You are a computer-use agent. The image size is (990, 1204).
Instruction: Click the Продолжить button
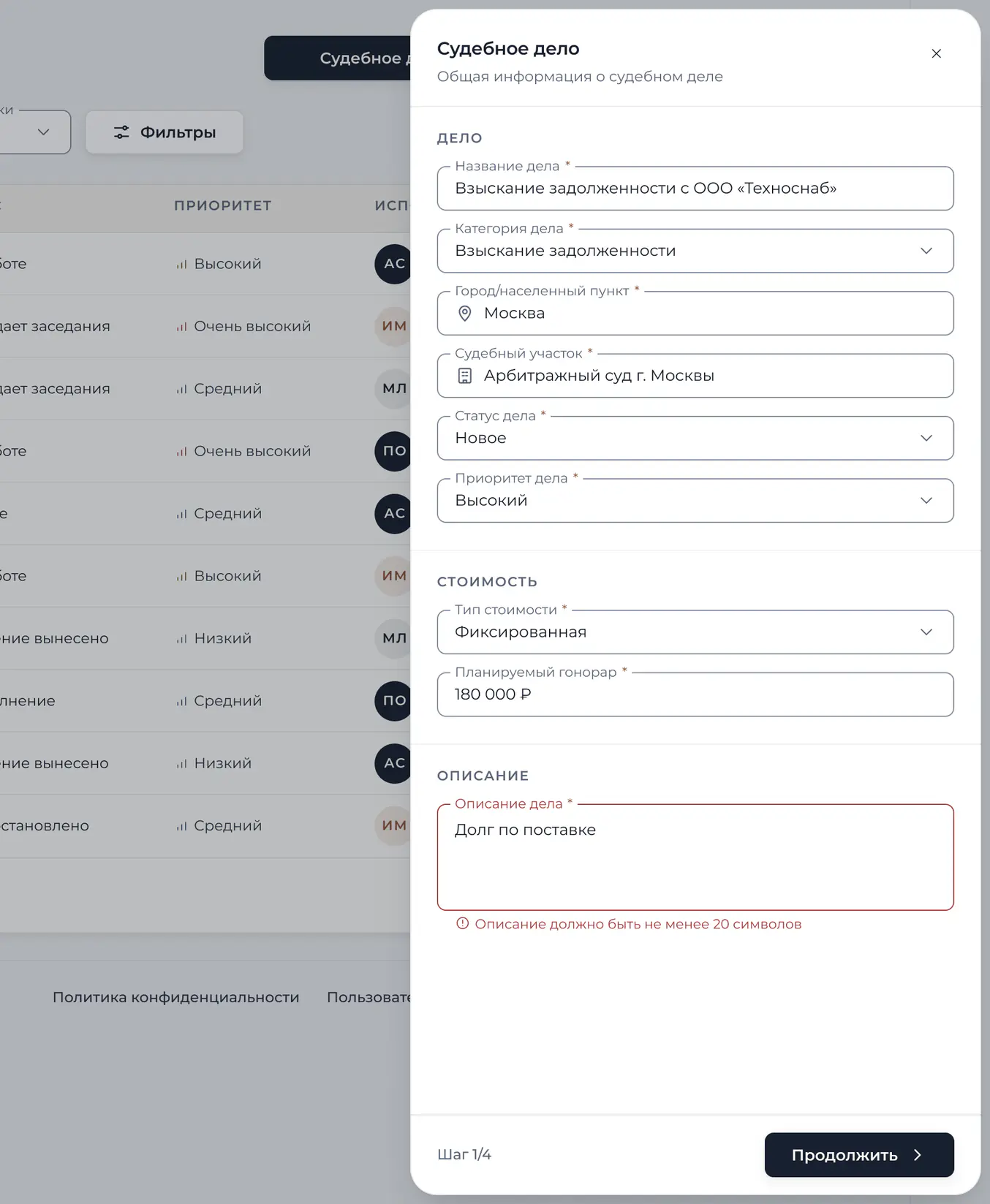pyautogui.click(x=859, y=1155)
